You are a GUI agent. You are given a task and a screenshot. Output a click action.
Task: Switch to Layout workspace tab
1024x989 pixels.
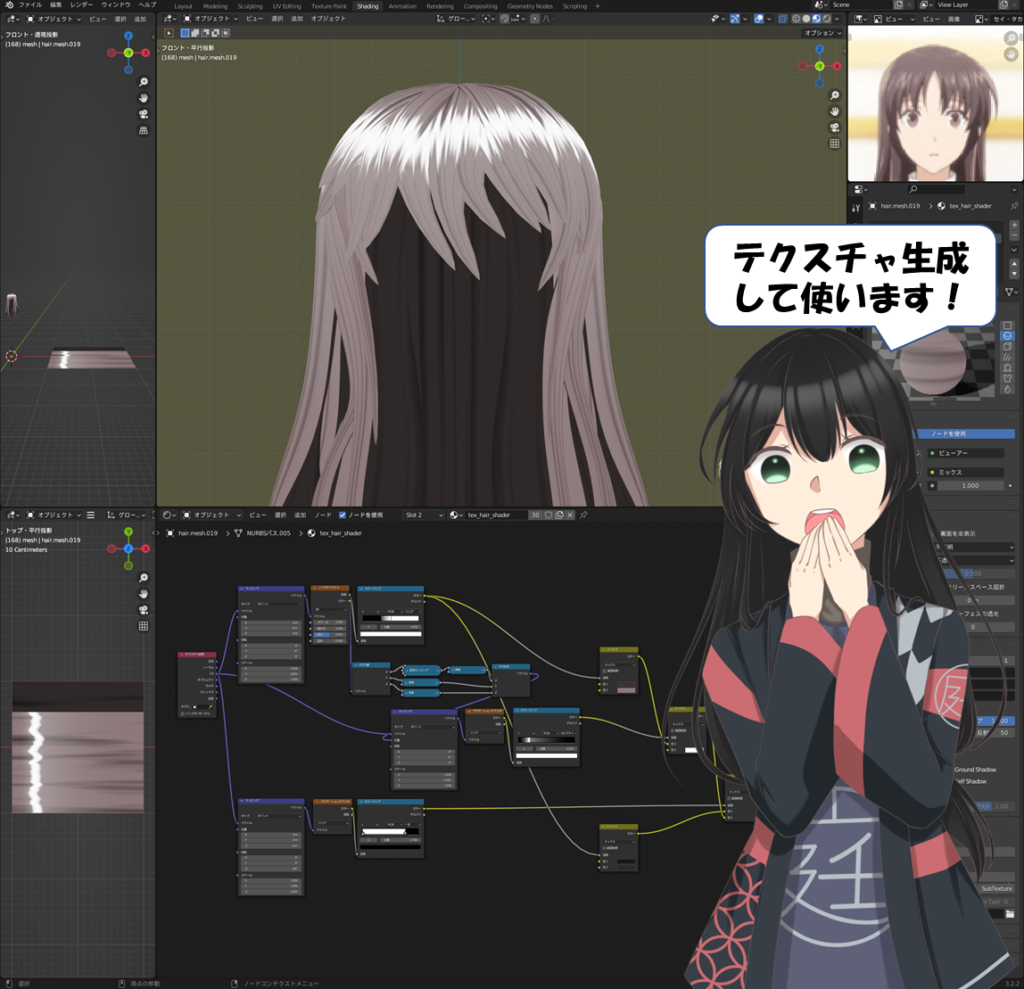point(184,6)
